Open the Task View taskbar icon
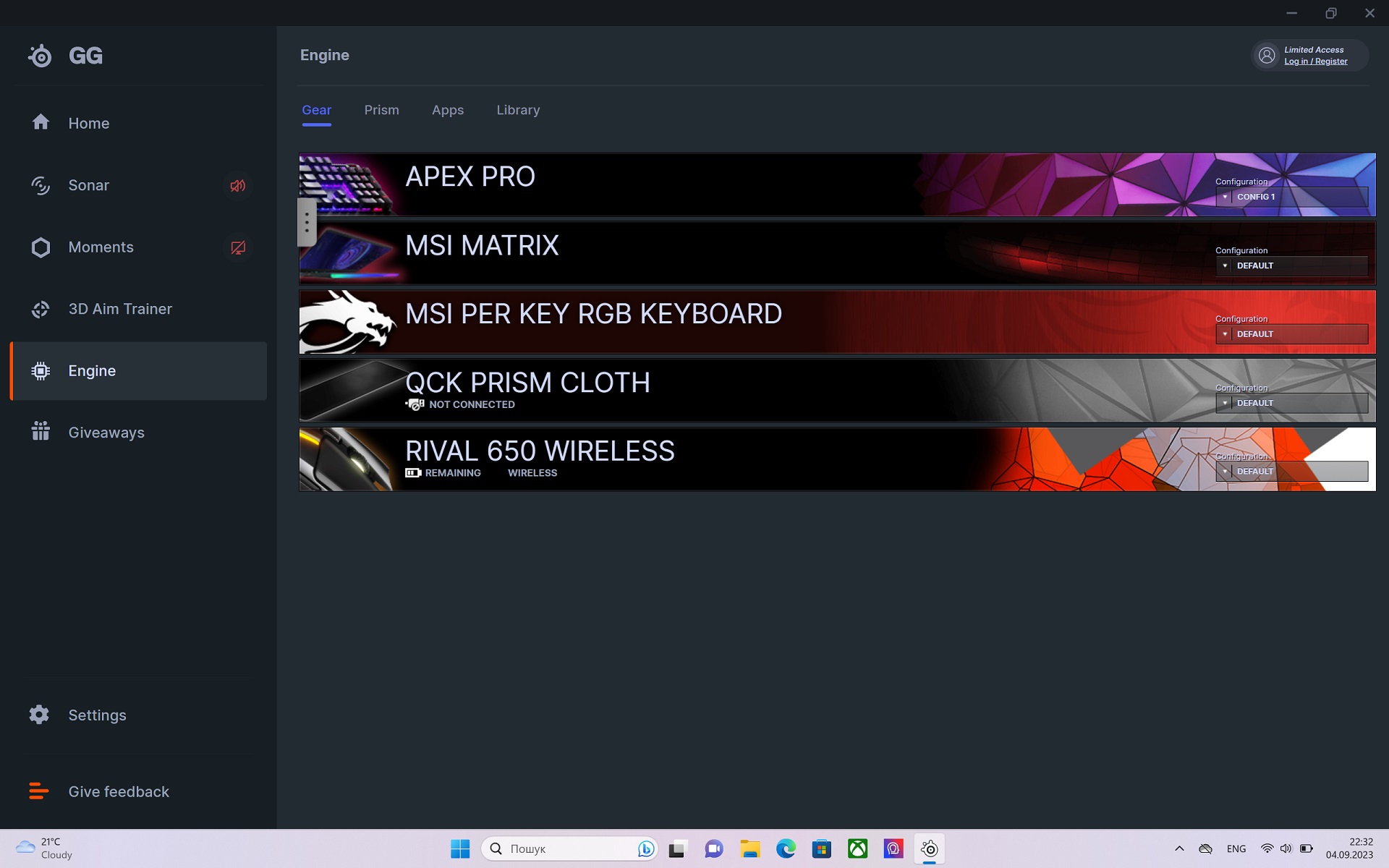This screenshot has width=1389, height=868. tap(677, 848)
